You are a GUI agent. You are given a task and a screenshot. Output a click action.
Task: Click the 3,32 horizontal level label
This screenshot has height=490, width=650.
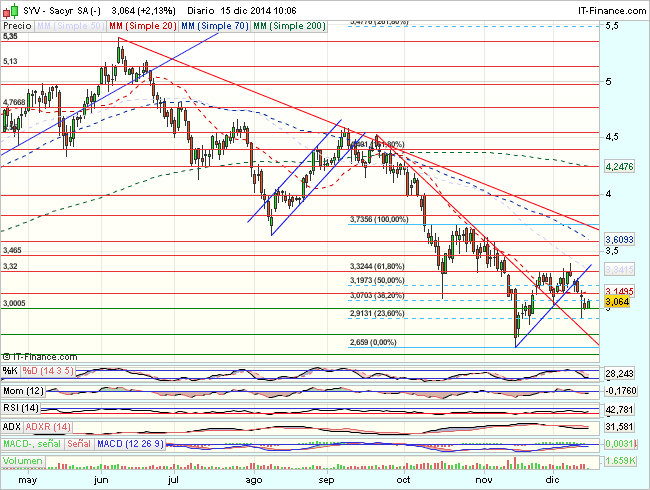10,266
